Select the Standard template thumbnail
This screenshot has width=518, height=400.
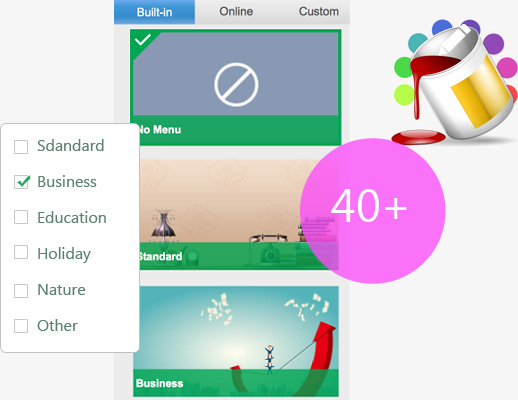tap(236, 214)
